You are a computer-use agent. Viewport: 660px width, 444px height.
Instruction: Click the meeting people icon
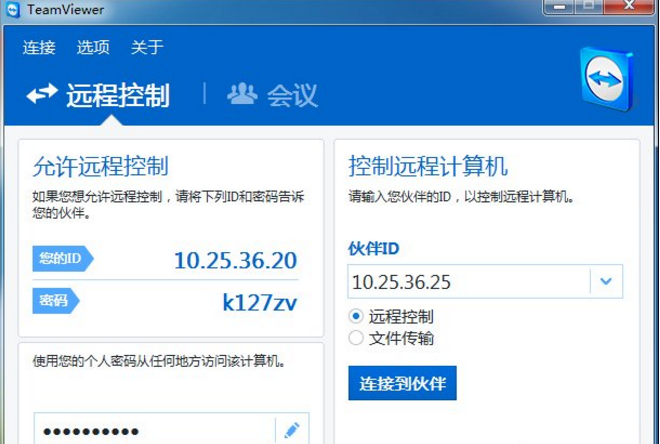click(x=242, y=94)
